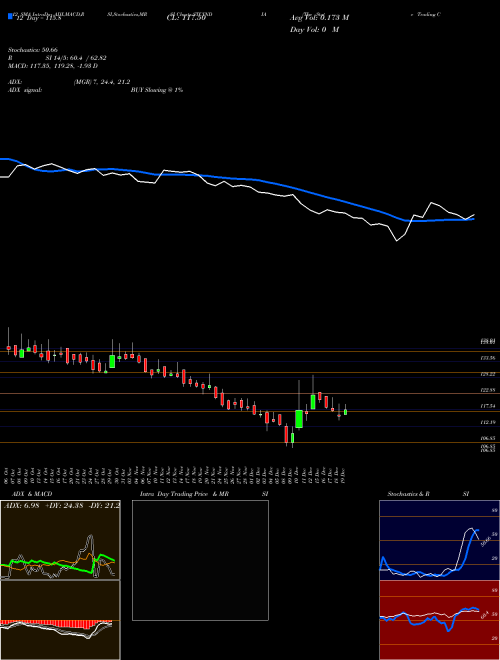Click the '(MGR) 7, 24.4, 21.2' ADX values
500x660 pixels.
point(101,82)
